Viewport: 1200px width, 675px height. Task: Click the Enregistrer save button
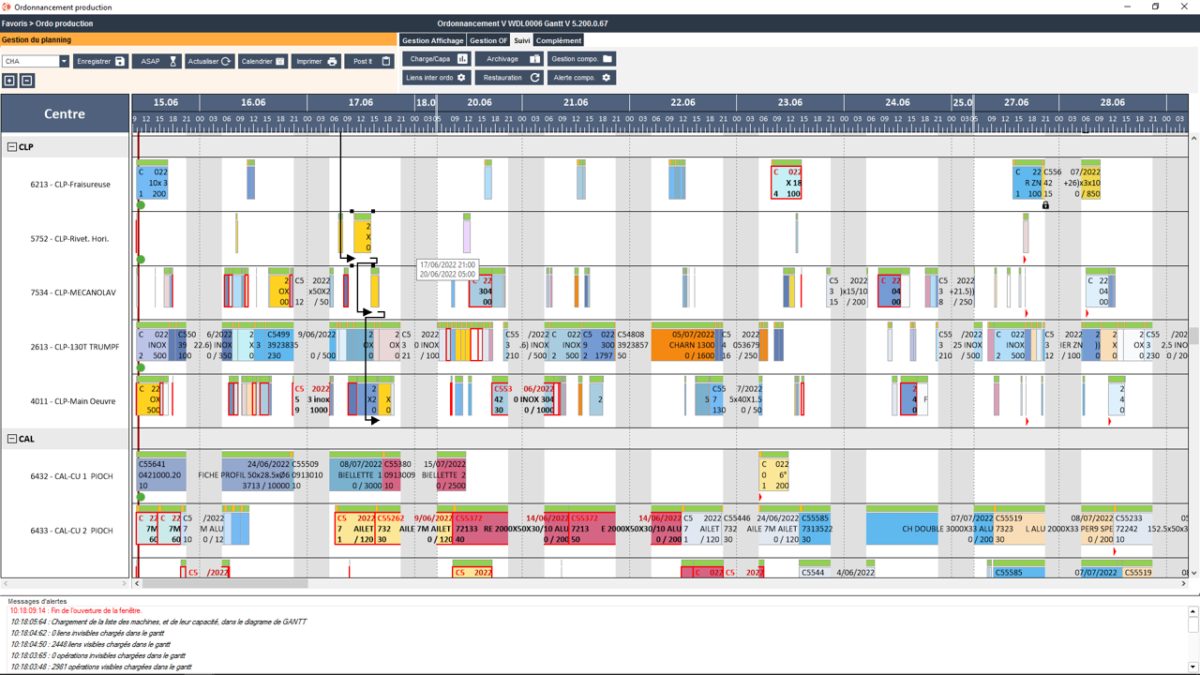(102, 61)
